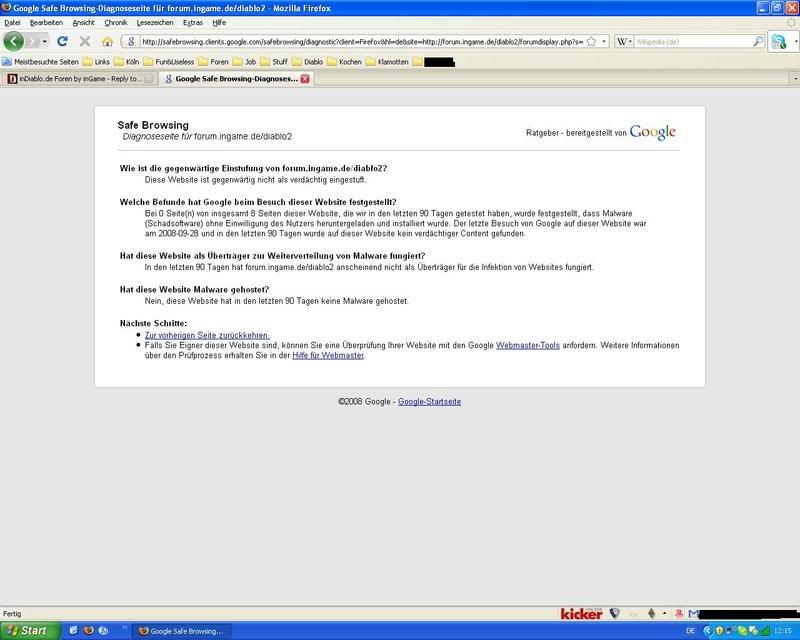
Task: Go to the Home page icon
Action: coord(107,41)
